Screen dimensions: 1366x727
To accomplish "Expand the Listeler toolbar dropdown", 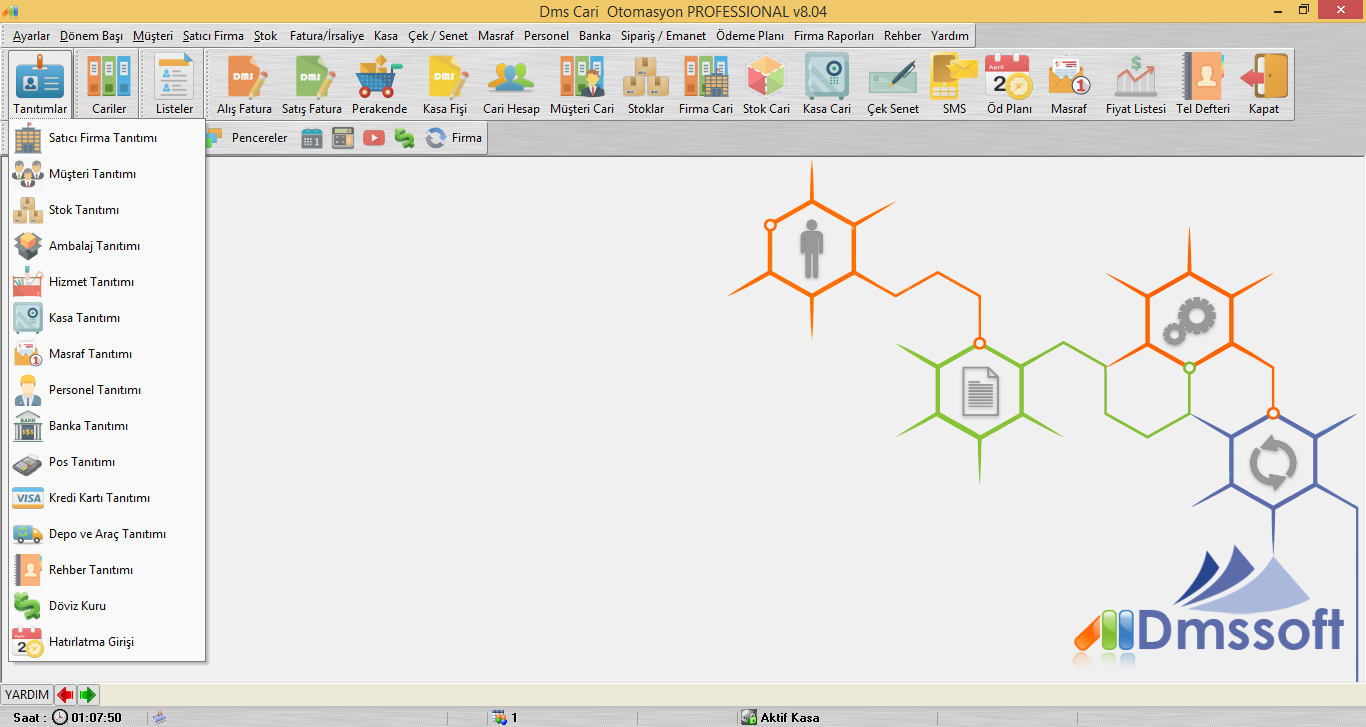I will (x=175, y=84).
